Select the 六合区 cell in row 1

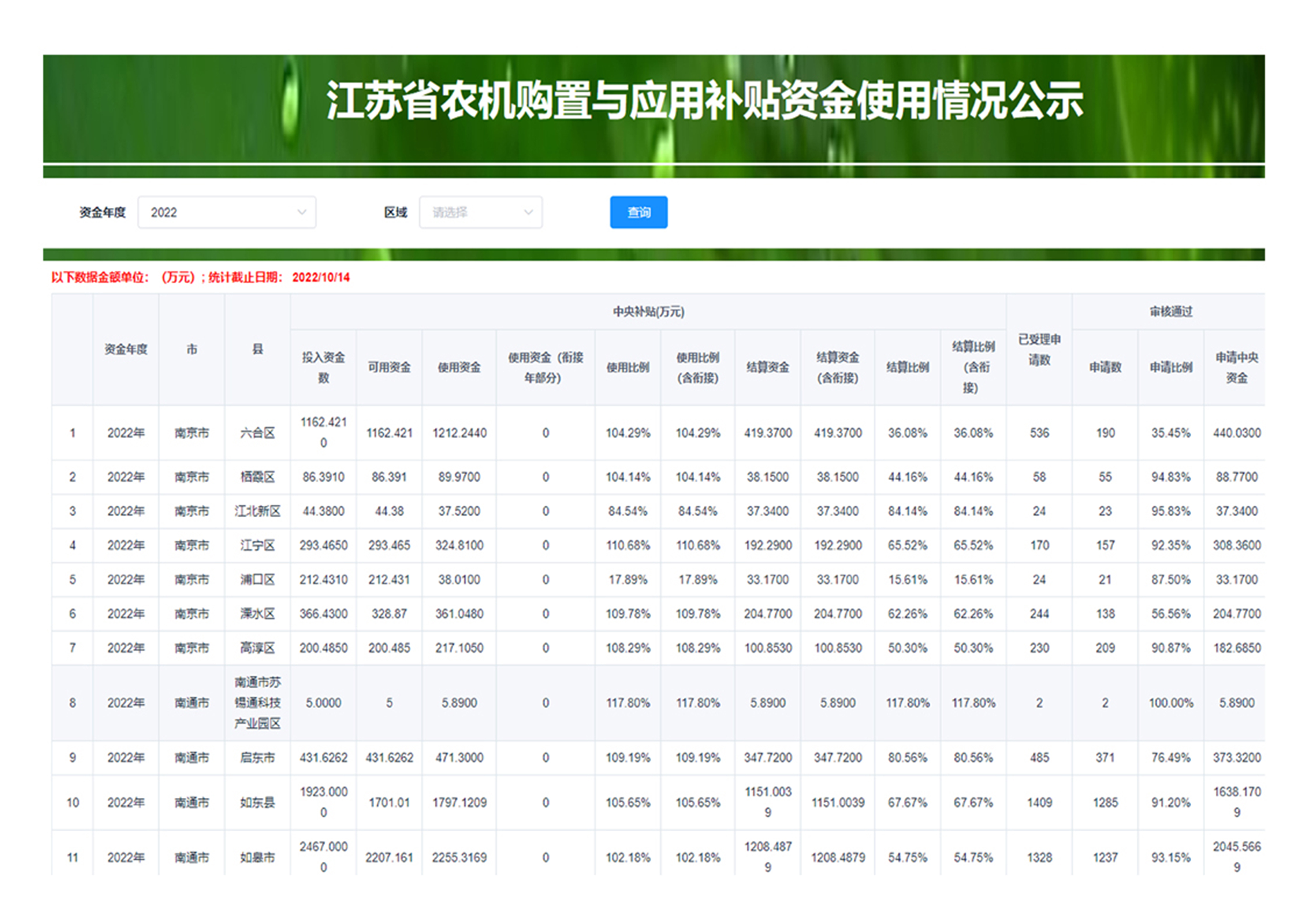[x=257, y=433]
